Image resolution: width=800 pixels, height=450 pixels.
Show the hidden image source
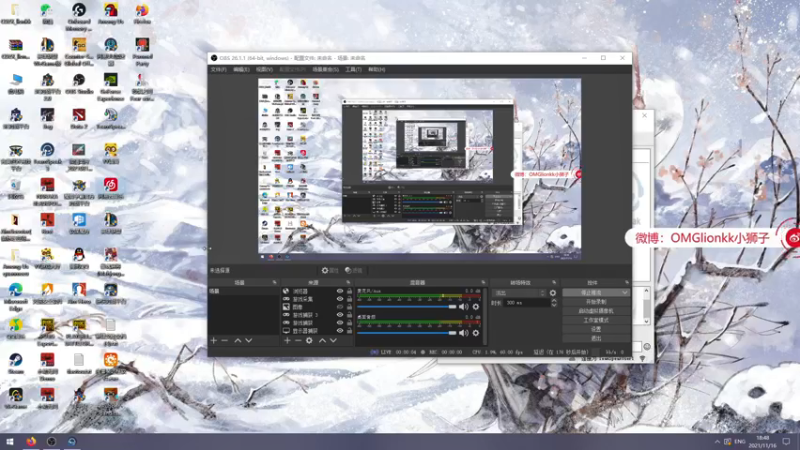pos(340,307)
